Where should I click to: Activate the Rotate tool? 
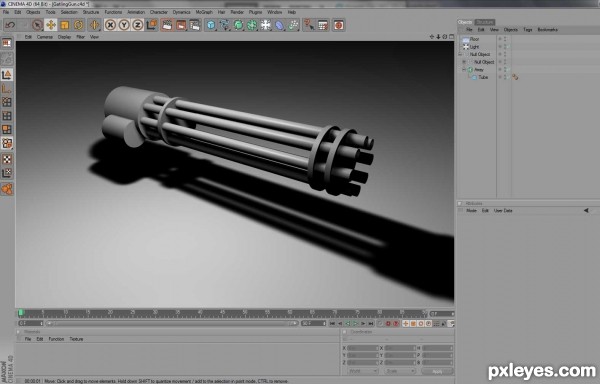78,25
